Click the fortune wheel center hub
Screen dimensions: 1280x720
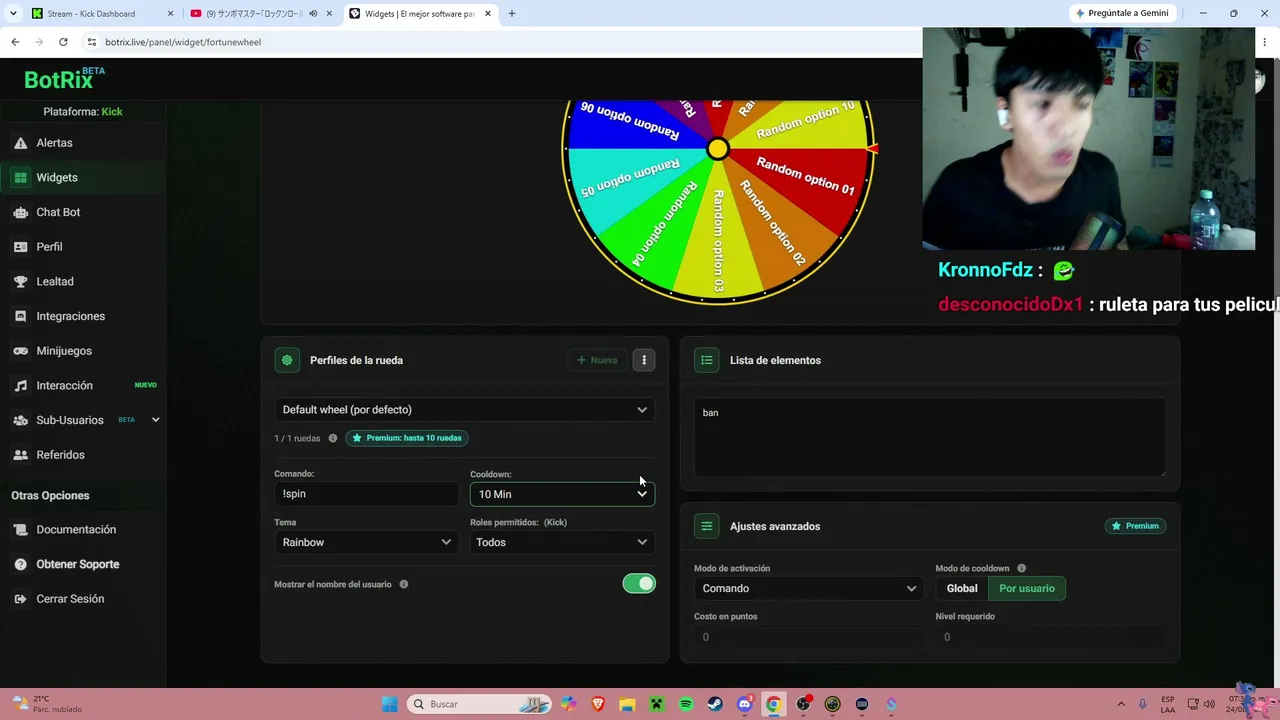click(718, 149)
